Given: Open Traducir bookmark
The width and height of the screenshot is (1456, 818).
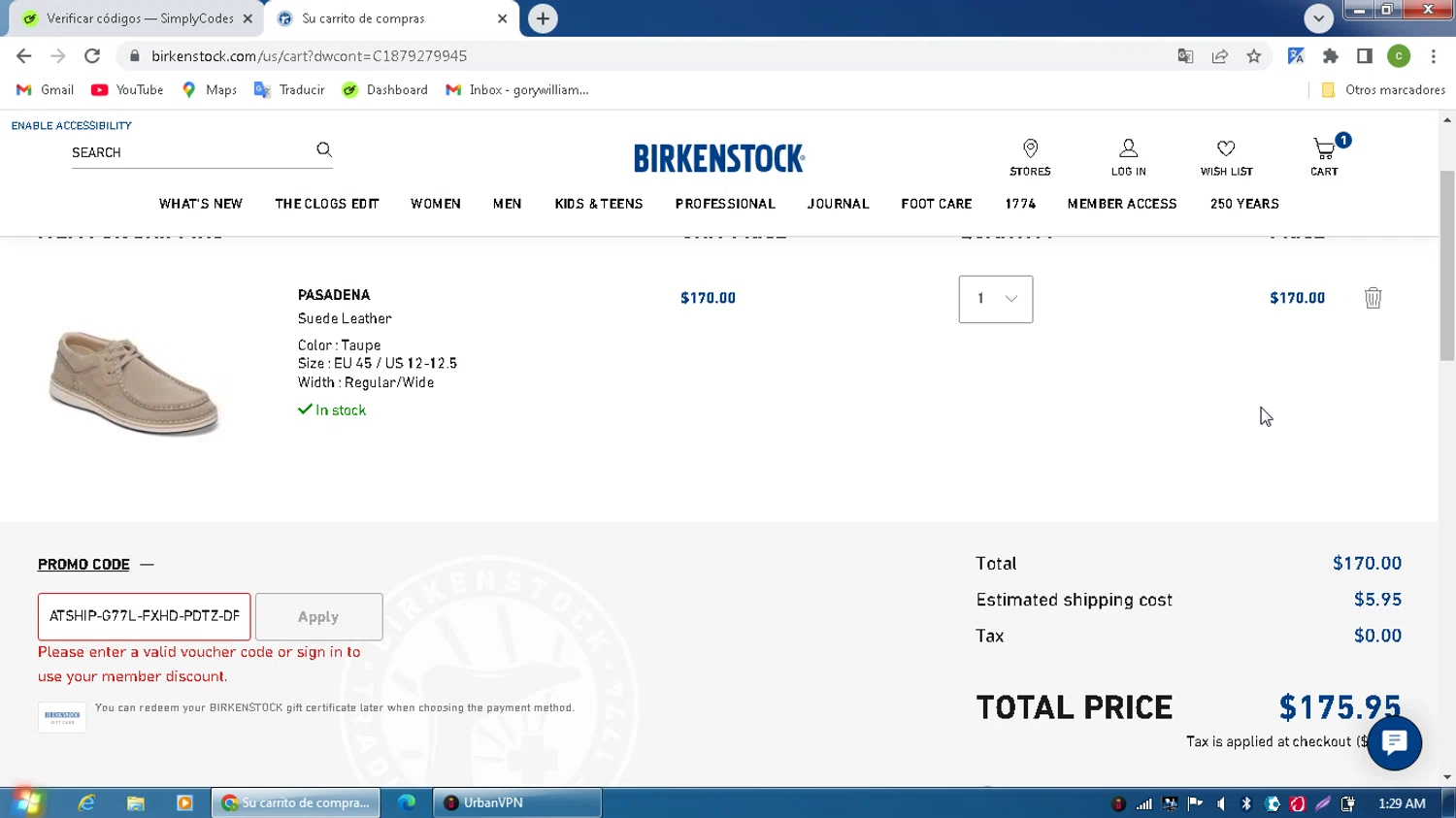Looking at the screenshot, I should (x=289, y=89).
